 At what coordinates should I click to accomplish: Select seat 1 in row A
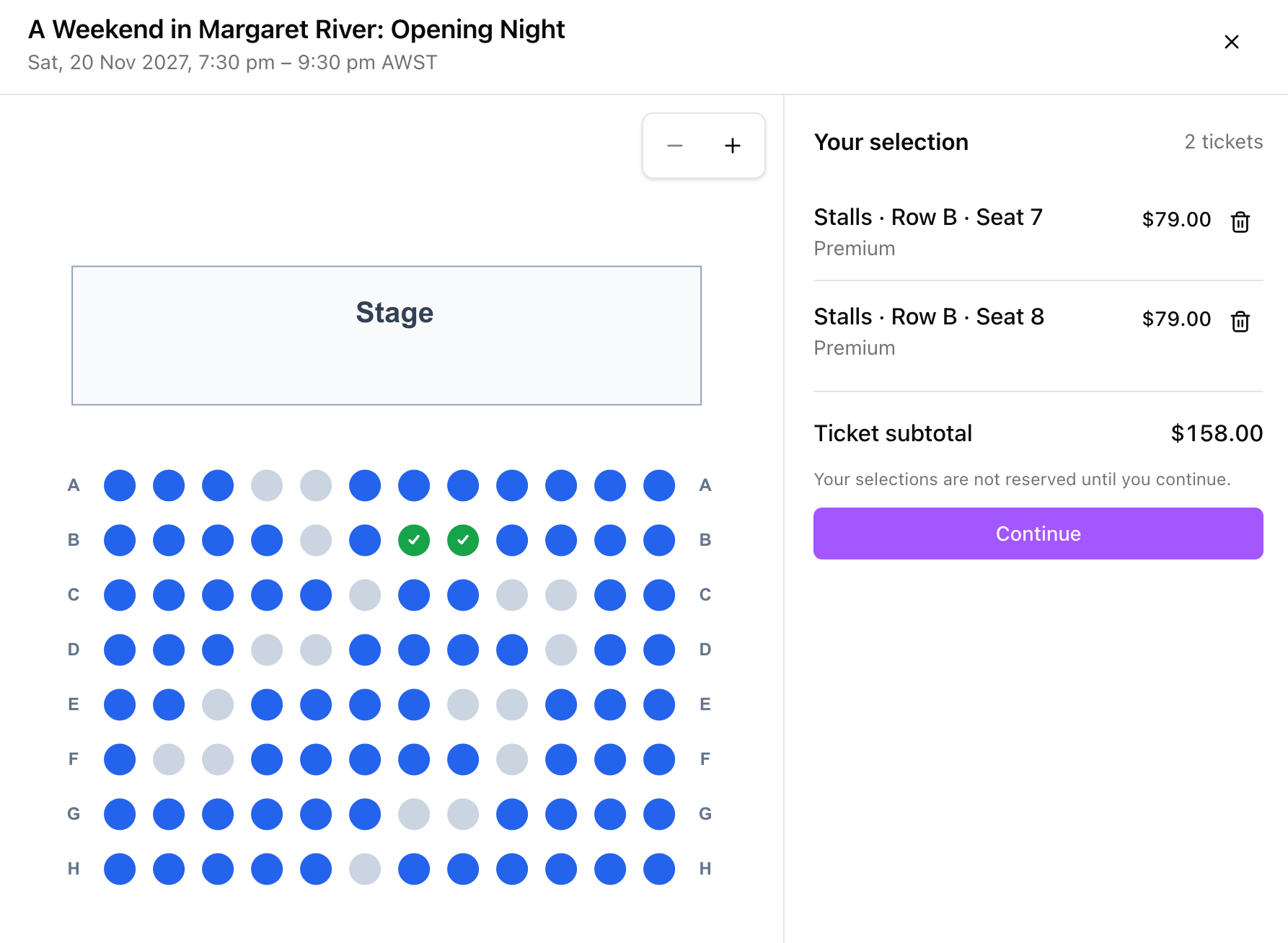click(x=120, y=485)
